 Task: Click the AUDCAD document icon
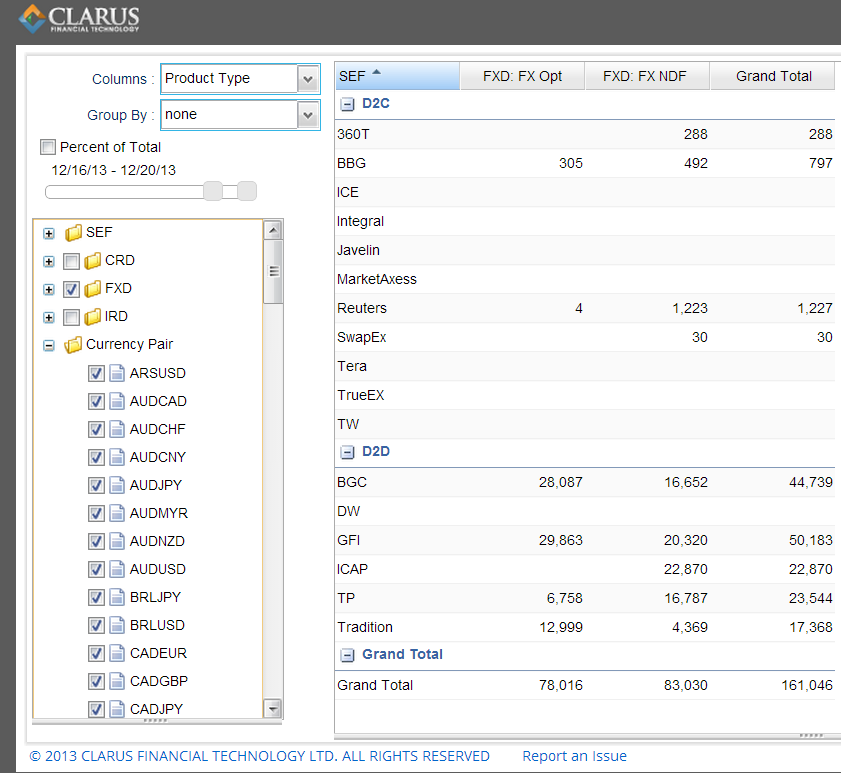pos(117,401)
